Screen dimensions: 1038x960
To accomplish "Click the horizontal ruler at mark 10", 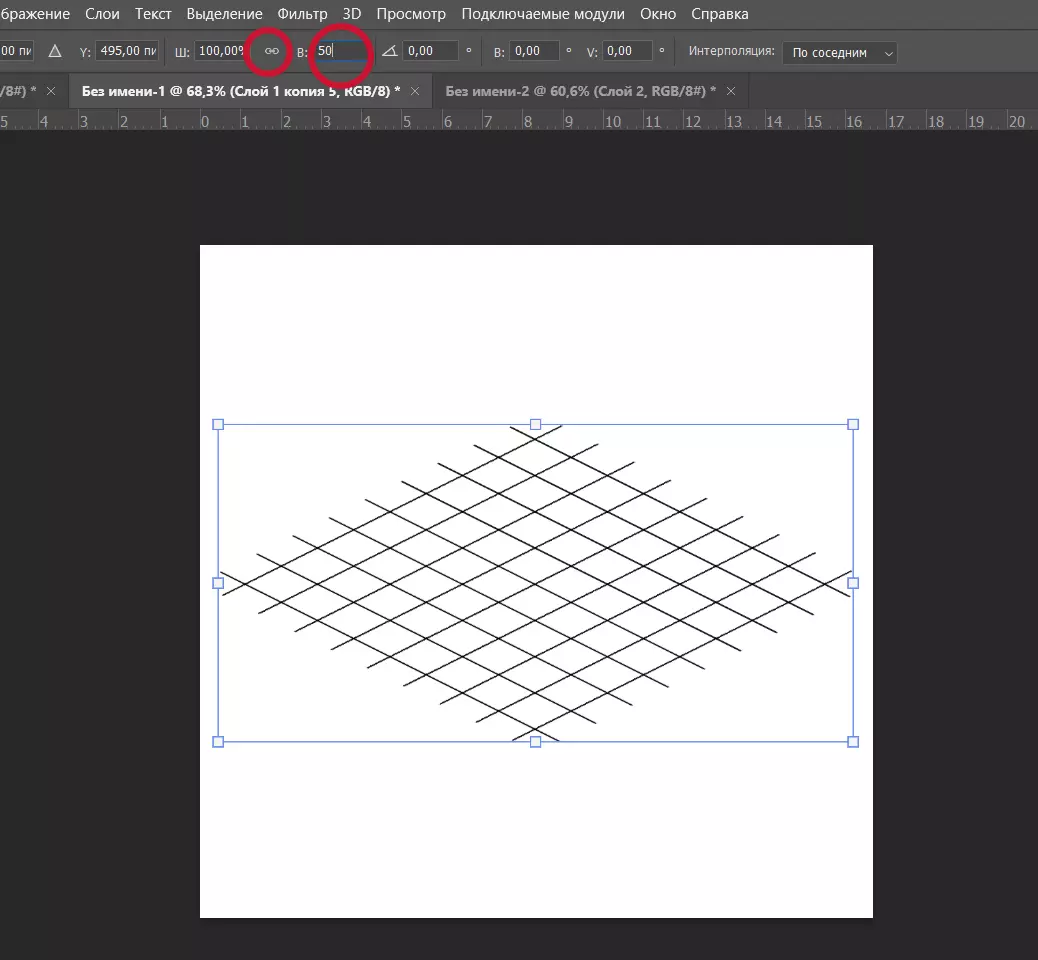I will point(613,122).
